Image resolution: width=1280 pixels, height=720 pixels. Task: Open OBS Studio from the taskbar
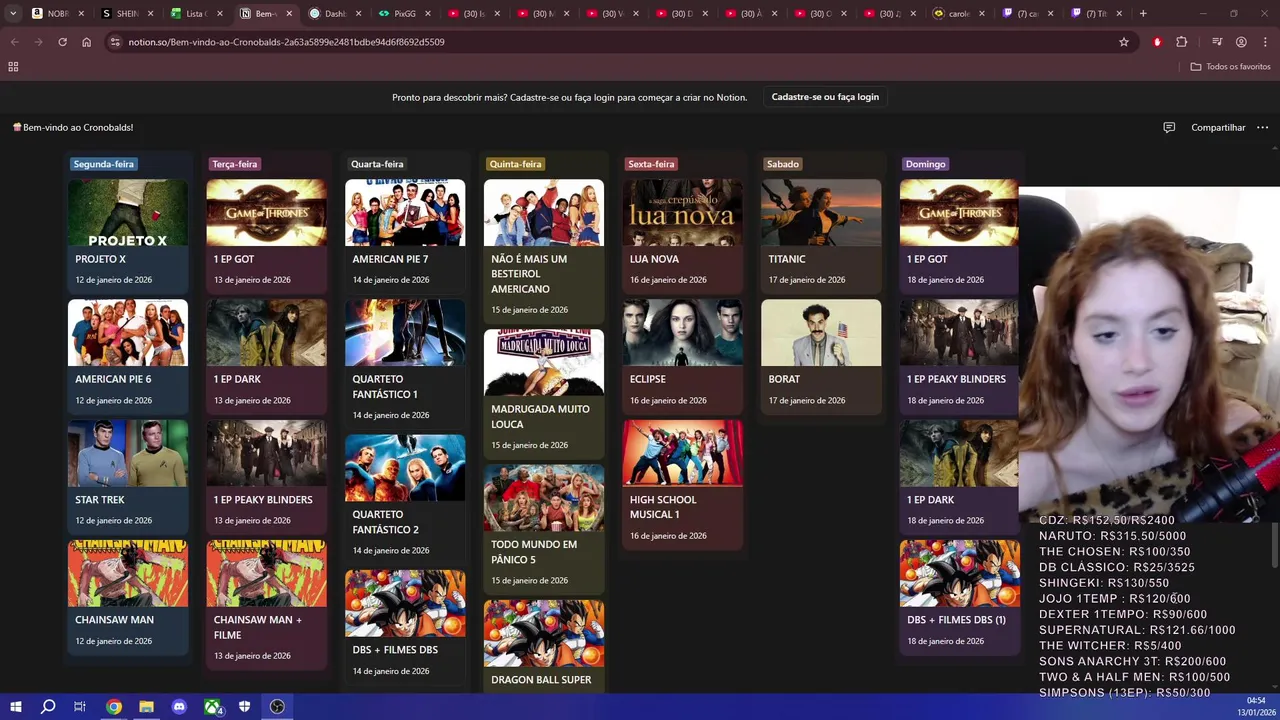click(x=277, y=707)
